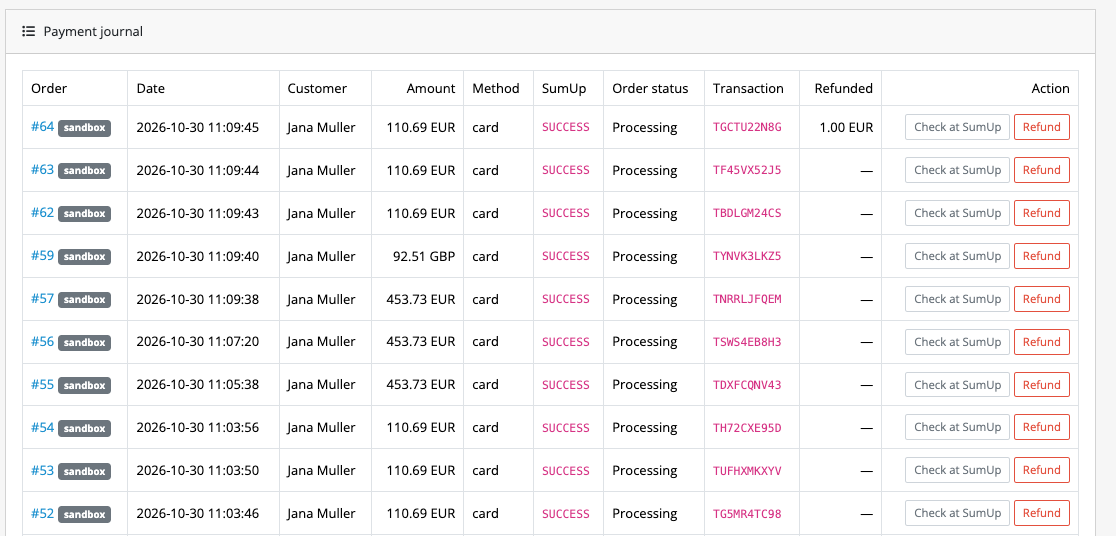Open order #64 link

[43, 127]
